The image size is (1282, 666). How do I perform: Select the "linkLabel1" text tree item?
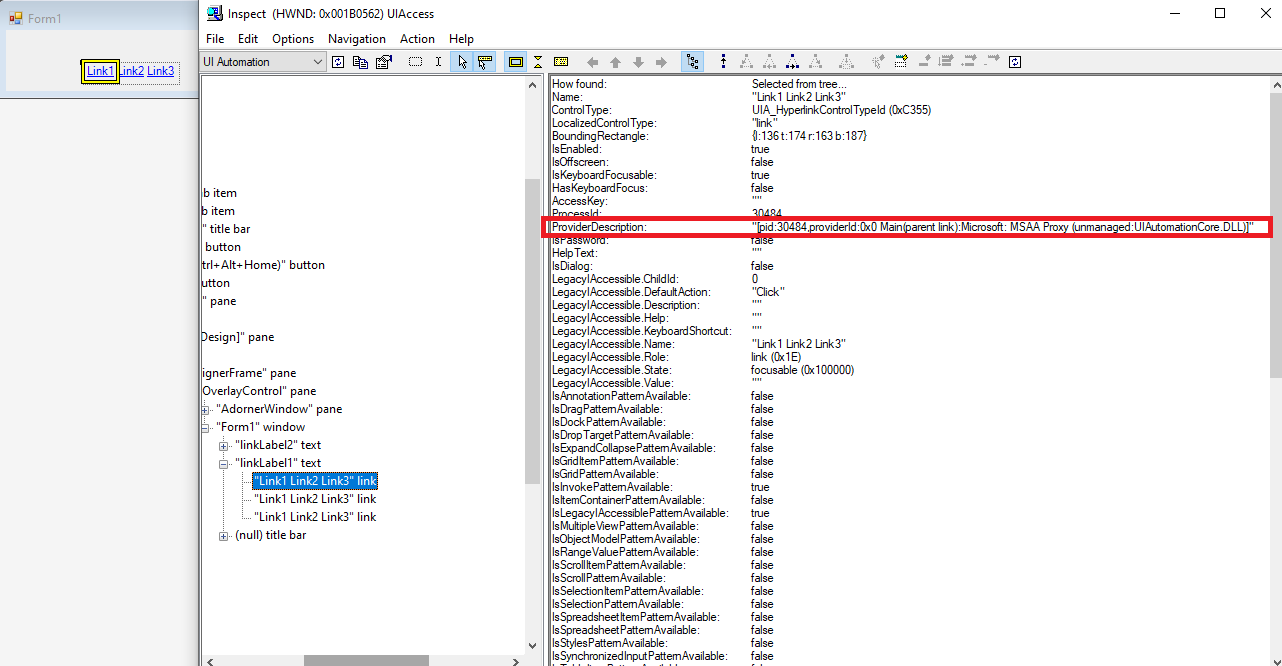(278, 463)
